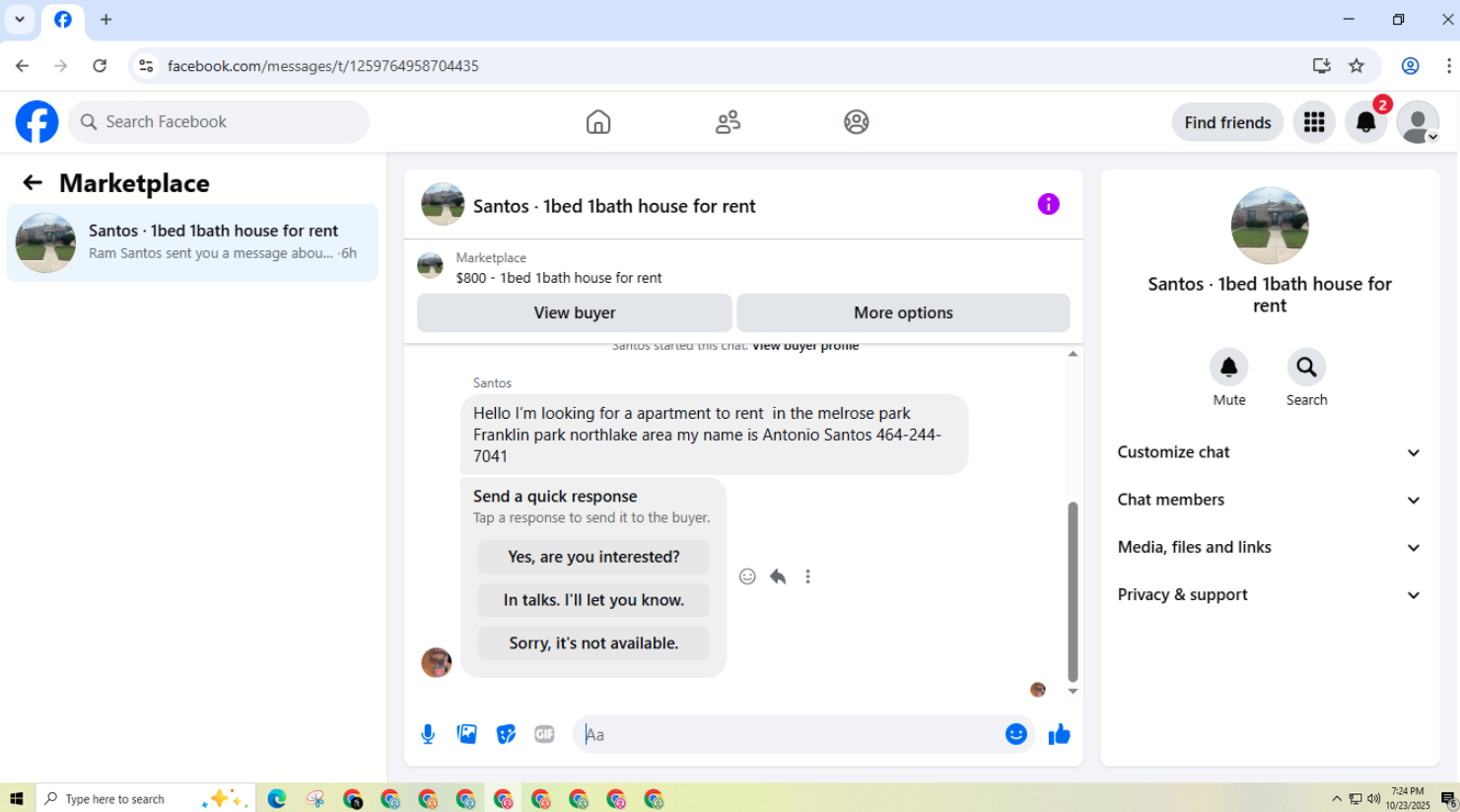Open the Groups icon in top navigation
Screen dimensions: 1460x812
(857, 122)
